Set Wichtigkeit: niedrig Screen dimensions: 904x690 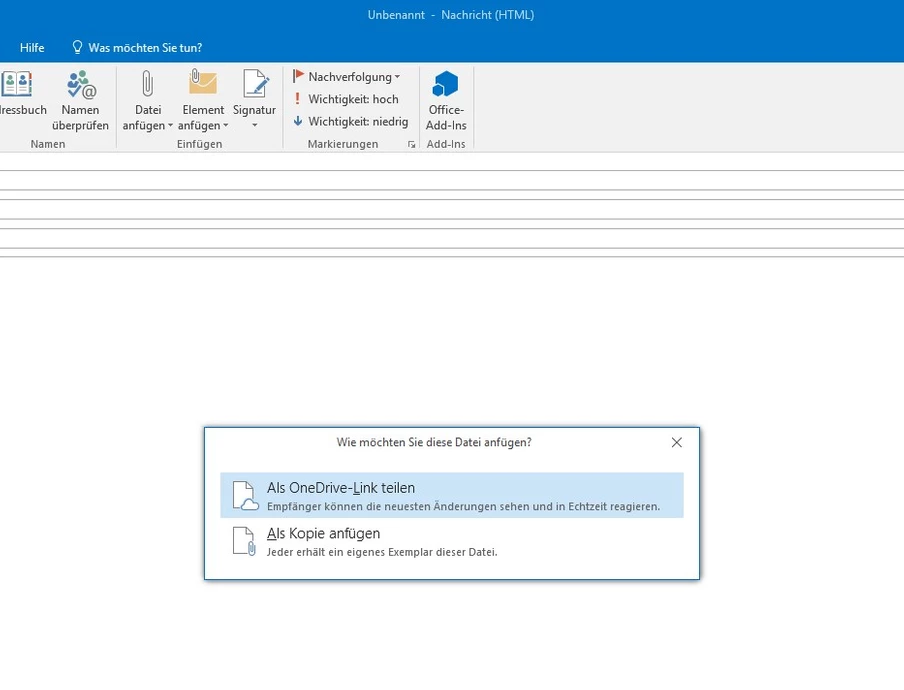tap(351, 122)
